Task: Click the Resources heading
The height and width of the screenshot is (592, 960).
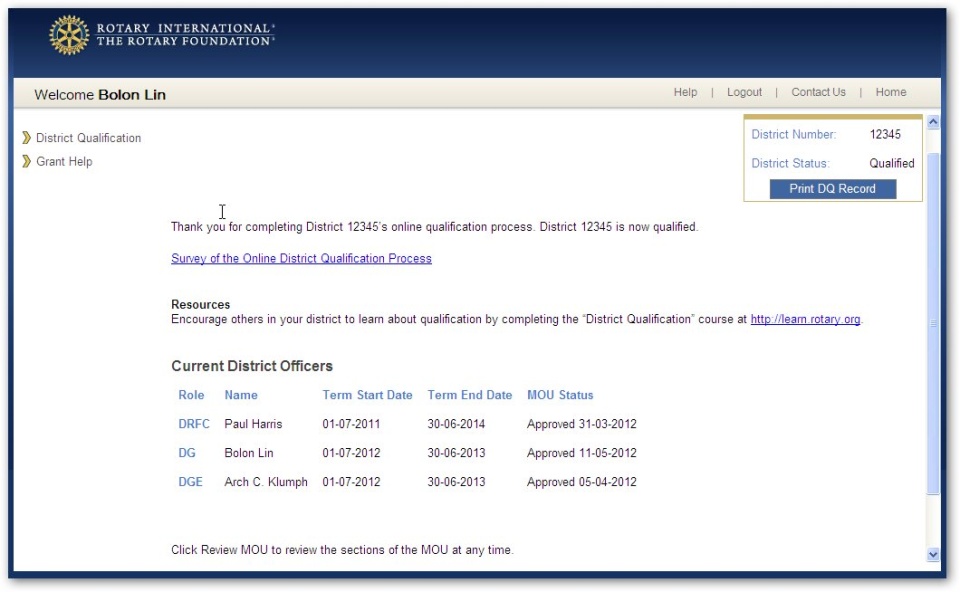Action: click(x=200, y=304)
